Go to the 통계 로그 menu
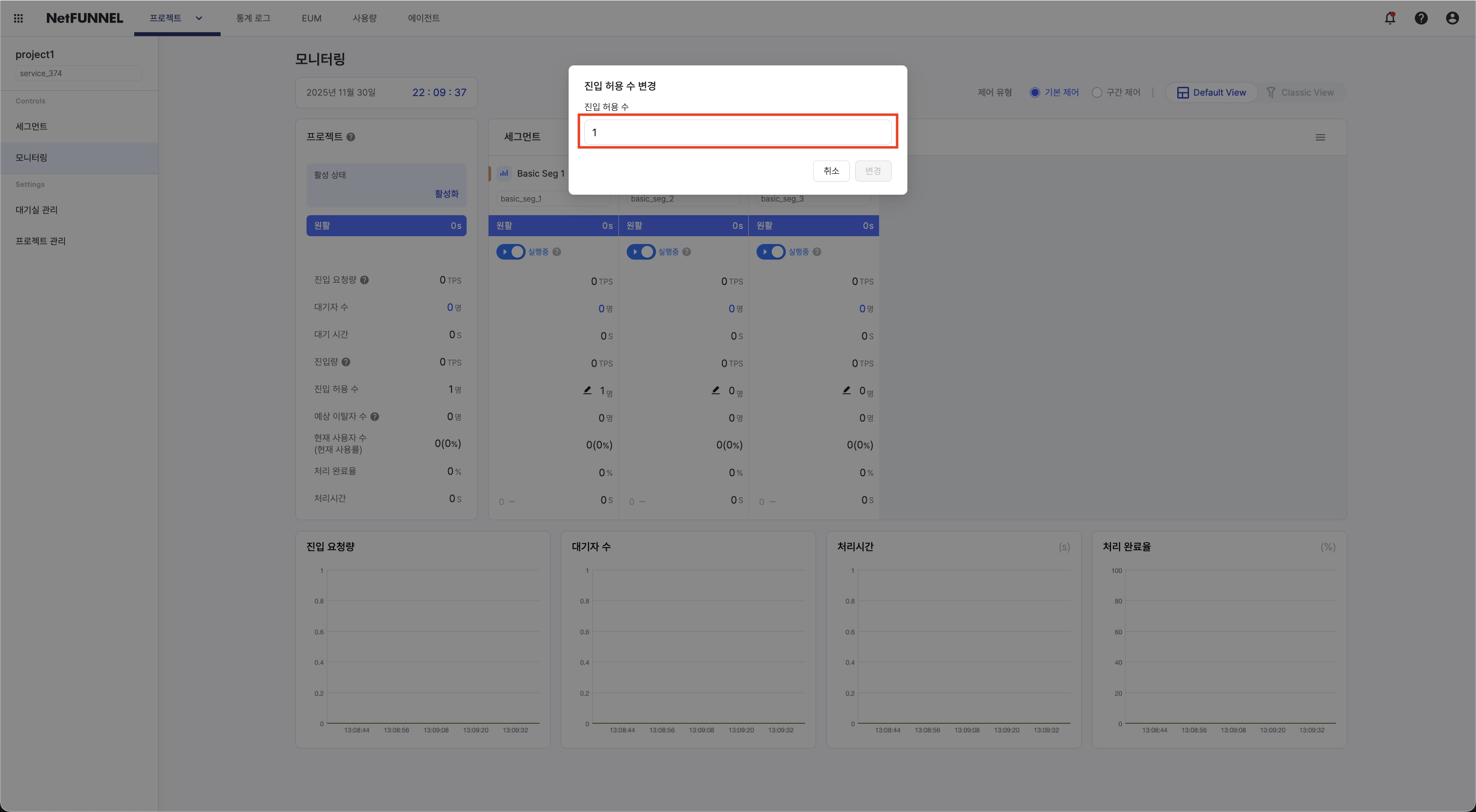The height and width of the screenshot is (812, 1476). [253, 18]
